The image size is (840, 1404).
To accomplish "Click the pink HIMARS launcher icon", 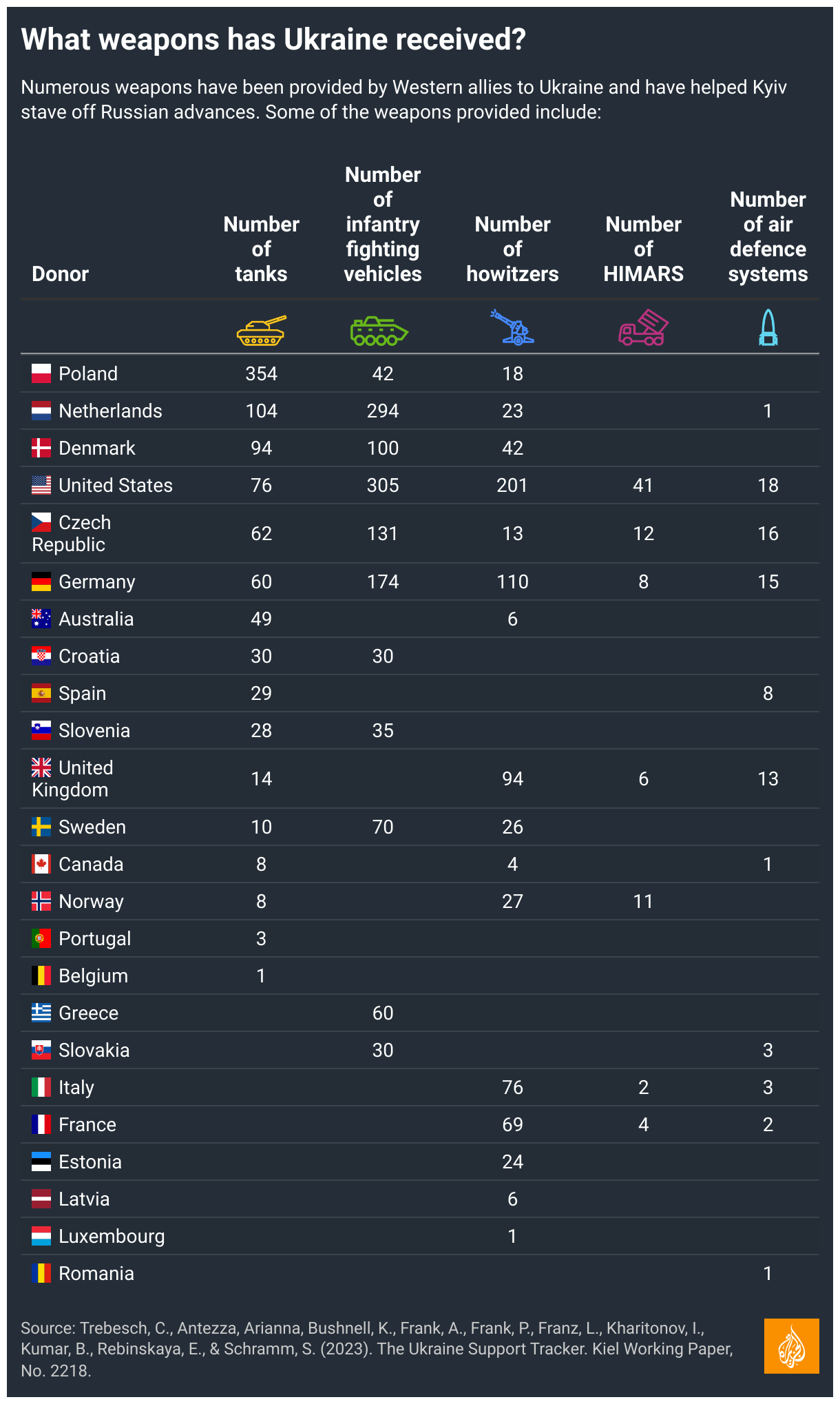I will (643, 328).
